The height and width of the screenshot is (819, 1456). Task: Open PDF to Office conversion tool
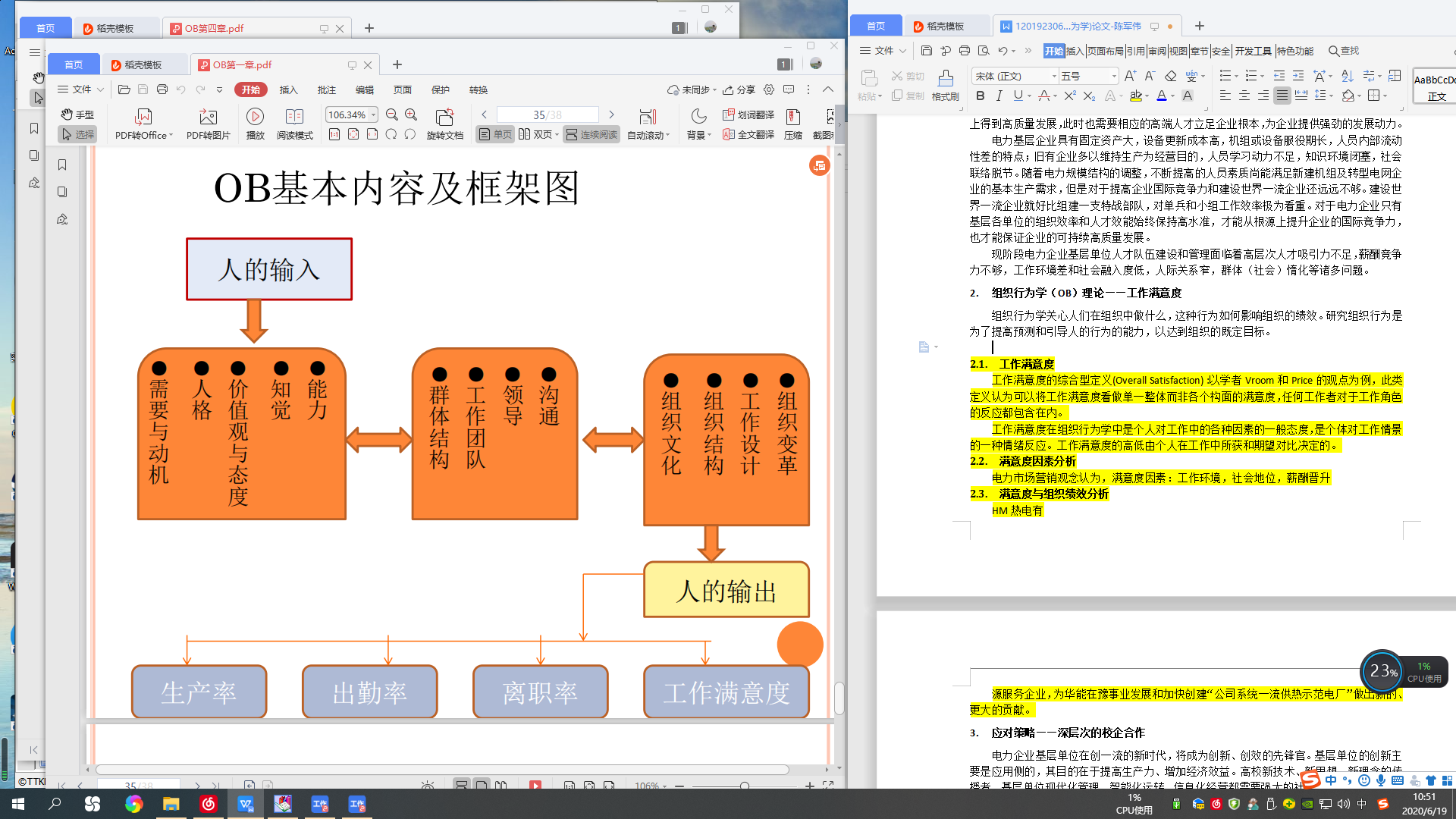pos(144,125)
